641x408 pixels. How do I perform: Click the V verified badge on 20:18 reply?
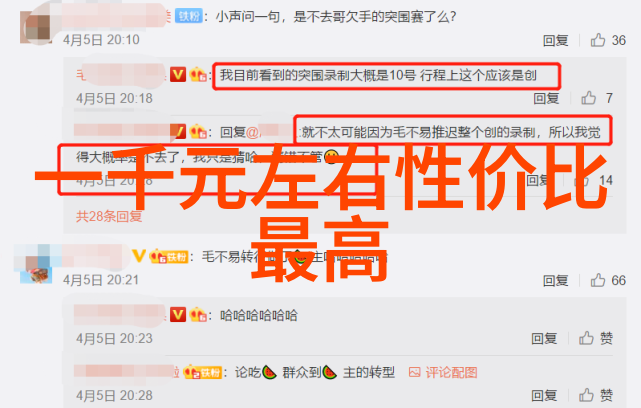pyautogui.click(x=178, y=75)
